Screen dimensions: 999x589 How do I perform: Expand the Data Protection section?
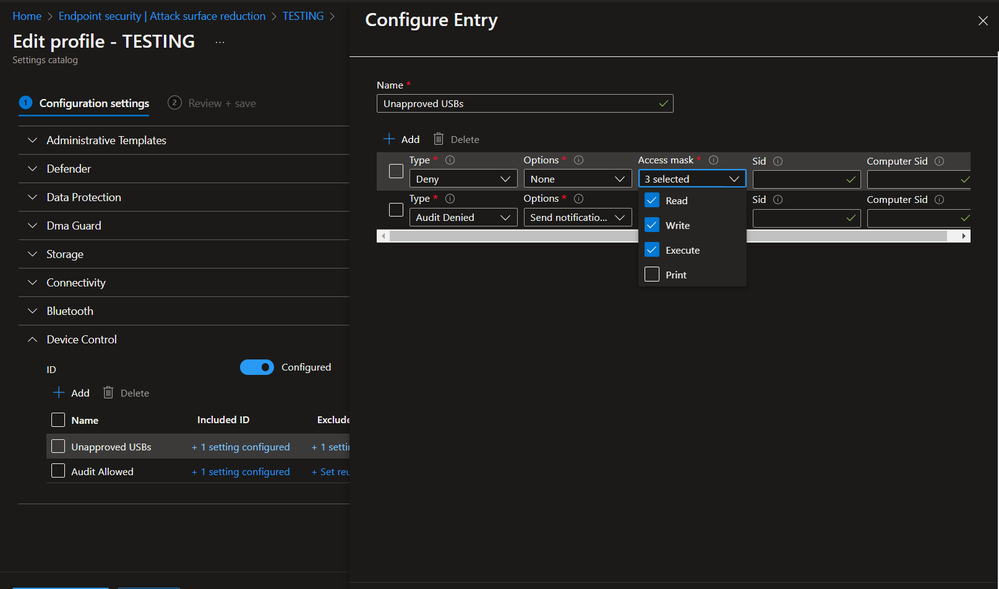(184, 197)
